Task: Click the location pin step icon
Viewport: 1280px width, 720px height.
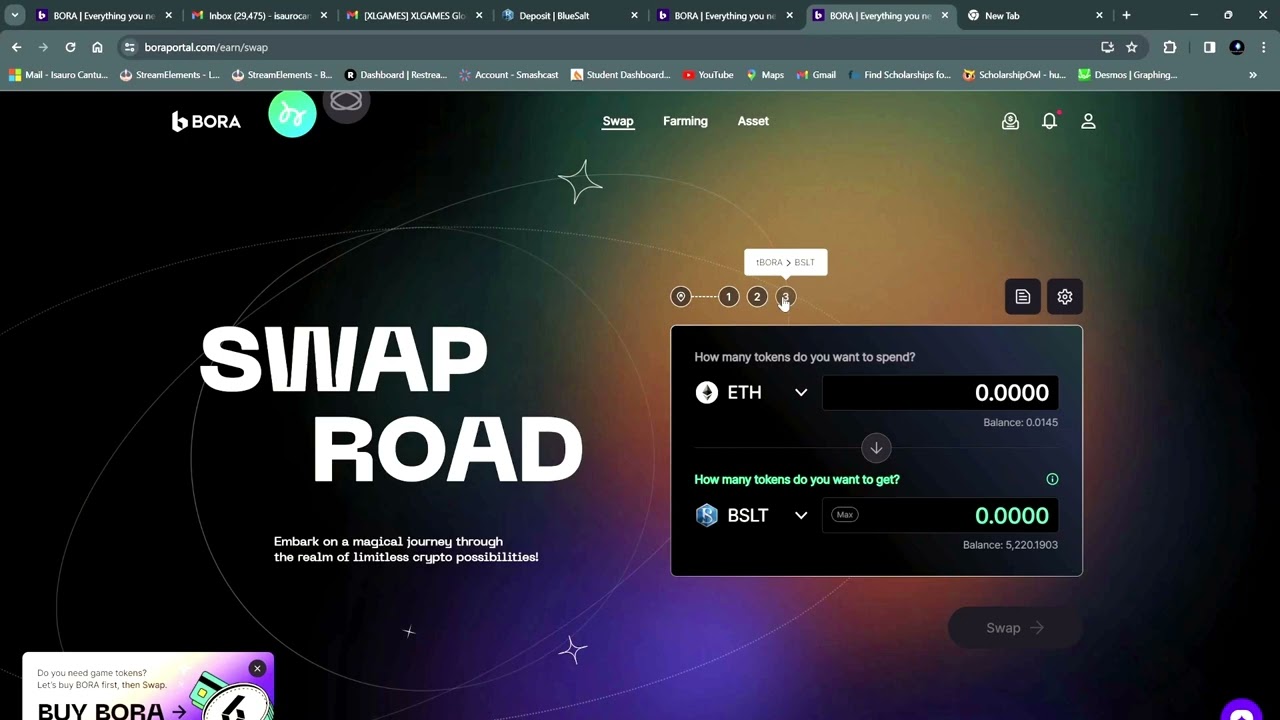Action: point(681,297)
